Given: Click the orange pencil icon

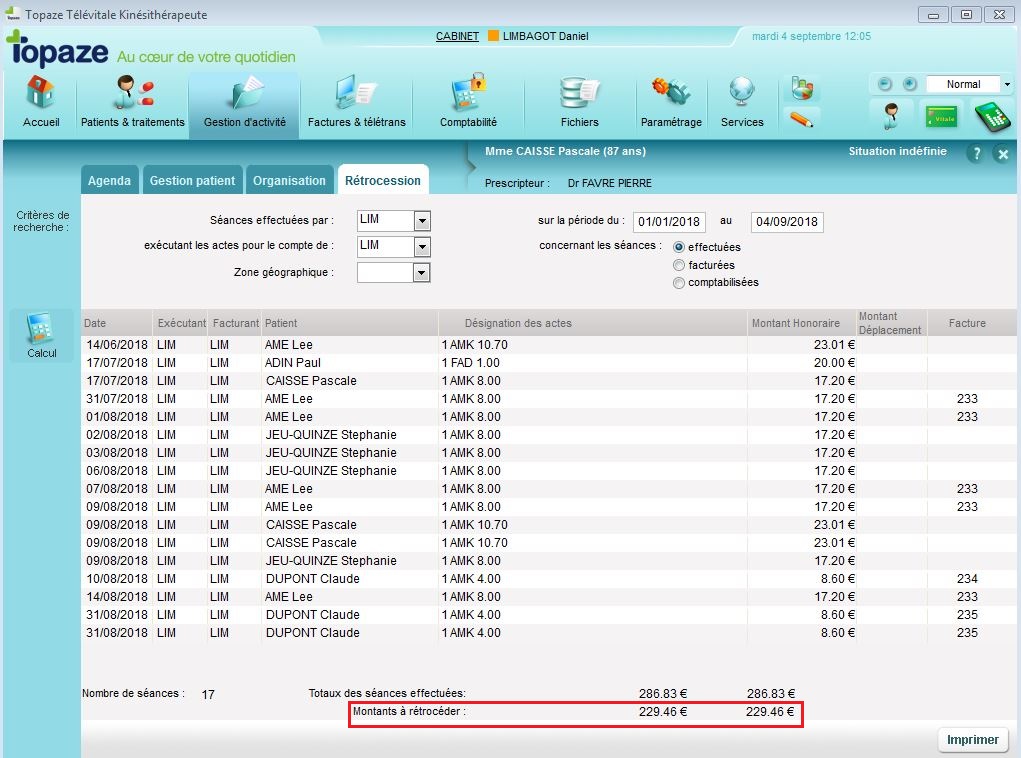Looking at the screenshot, I should pyautogui.click(x=802, y=119).
